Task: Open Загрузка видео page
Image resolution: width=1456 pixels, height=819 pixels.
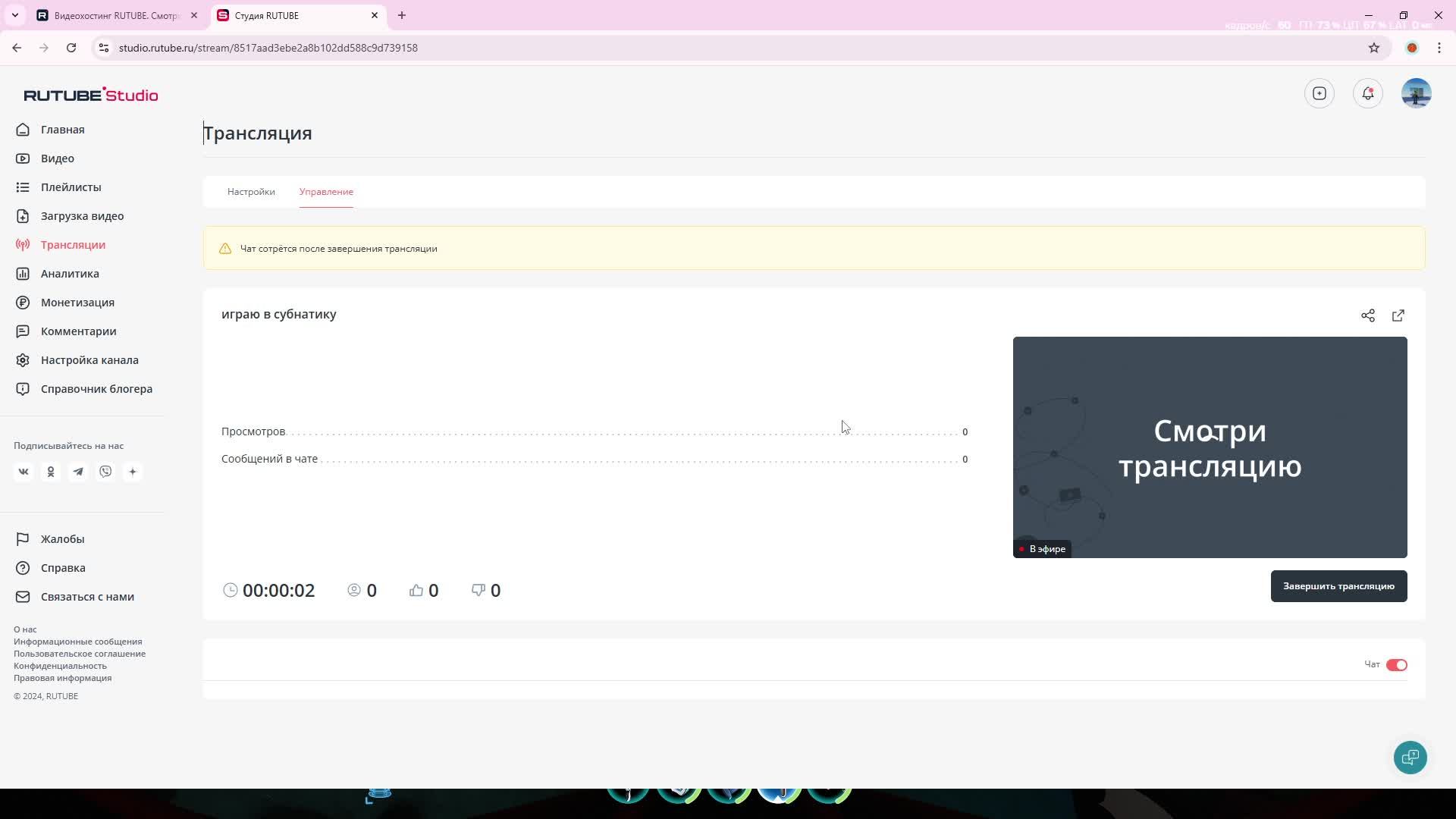Action: coord(70,216)
